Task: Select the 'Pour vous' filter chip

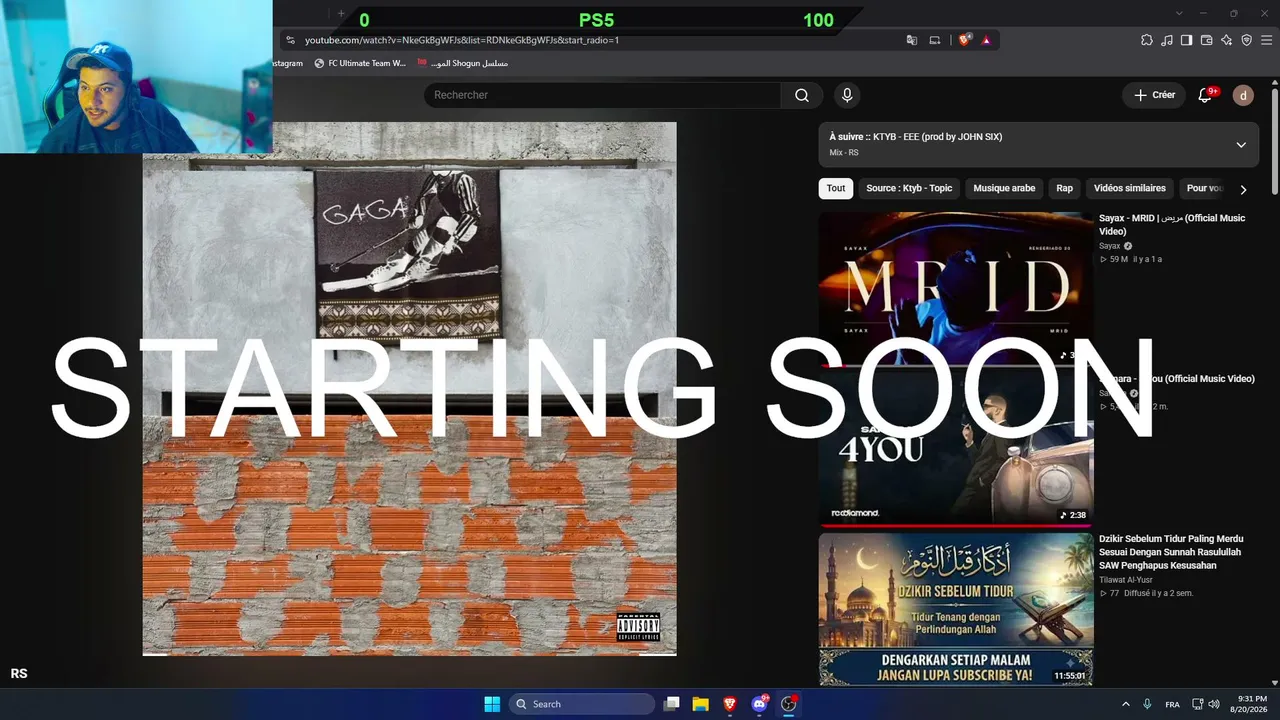Action: pos(1204,188)
